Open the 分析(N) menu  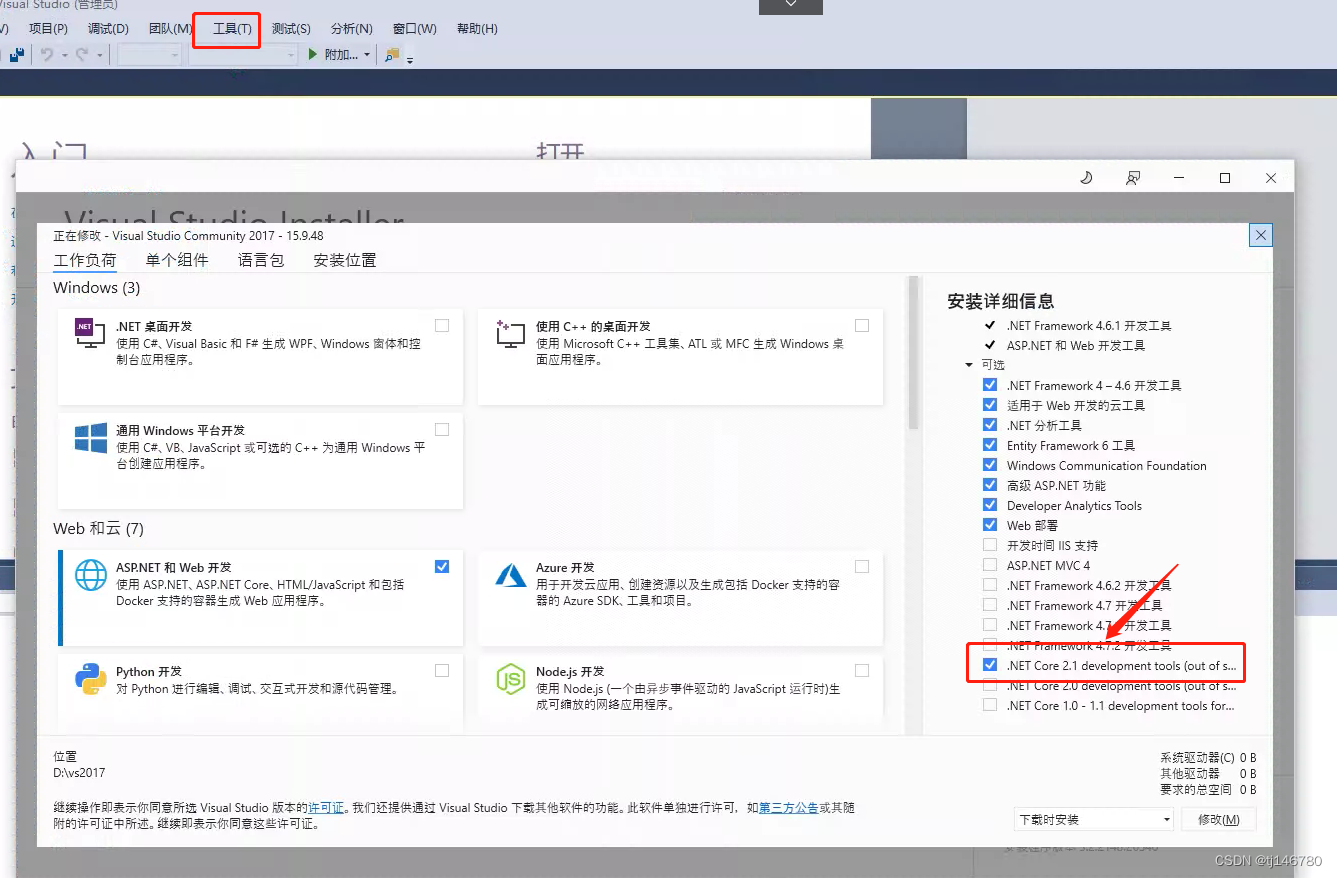[x=352, y=29]
